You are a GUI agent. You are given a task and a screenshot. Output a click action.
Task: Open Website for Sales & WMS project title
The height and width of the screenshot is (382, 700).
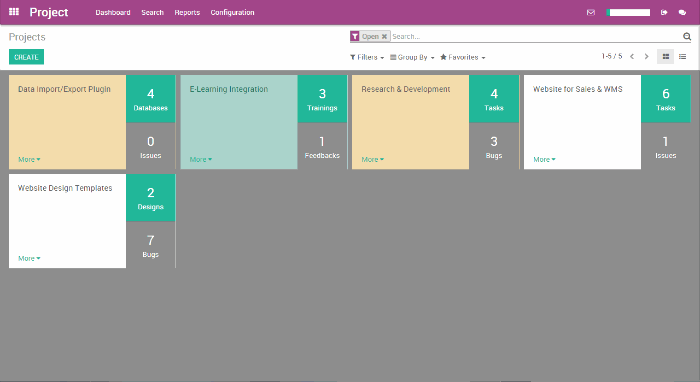point(578,89)
